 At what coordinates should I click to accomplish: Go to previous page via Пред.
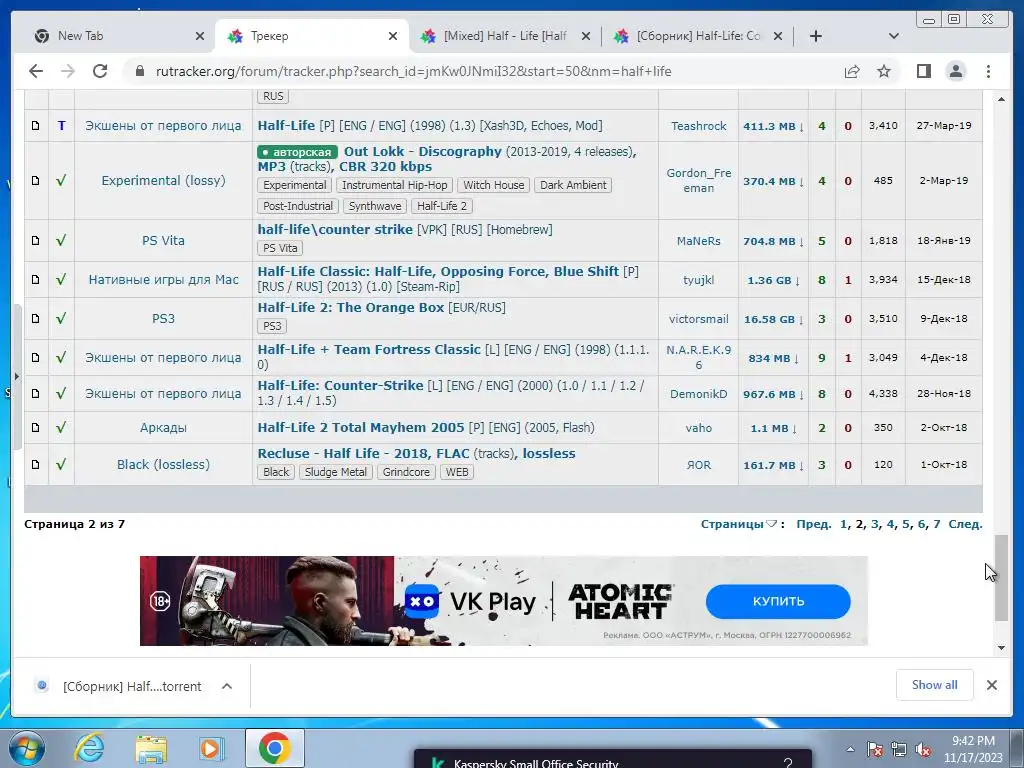[x=813, y=524]
